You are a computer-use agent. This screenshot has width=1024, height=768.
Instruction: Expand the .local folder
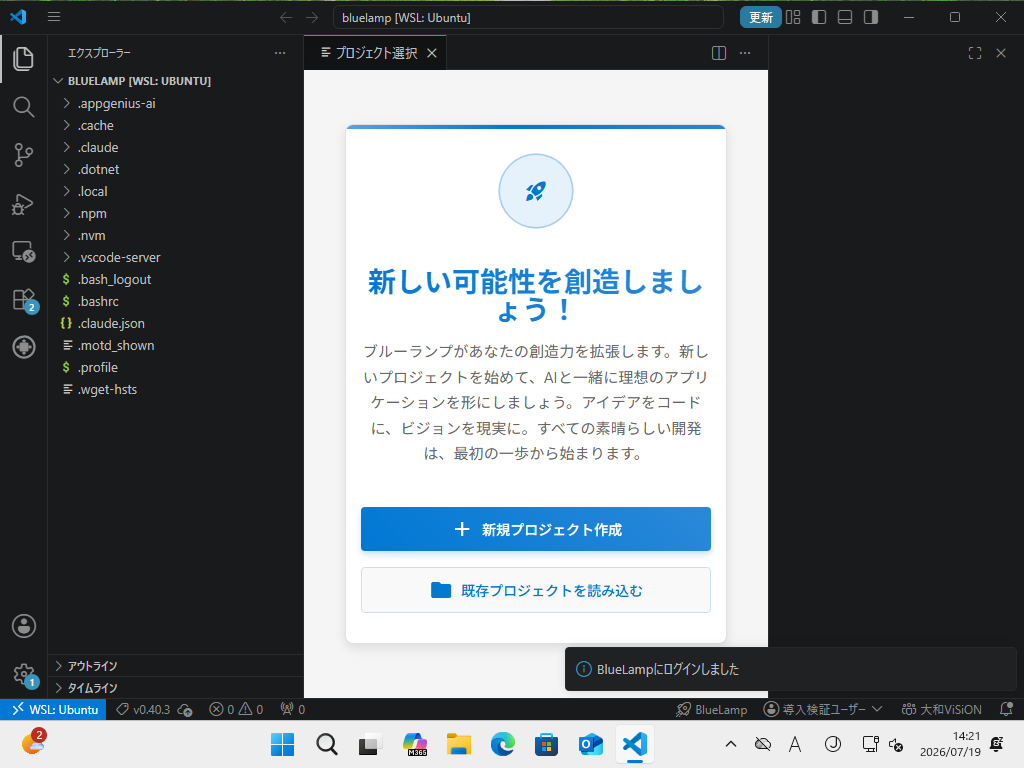tap(176, 191)
